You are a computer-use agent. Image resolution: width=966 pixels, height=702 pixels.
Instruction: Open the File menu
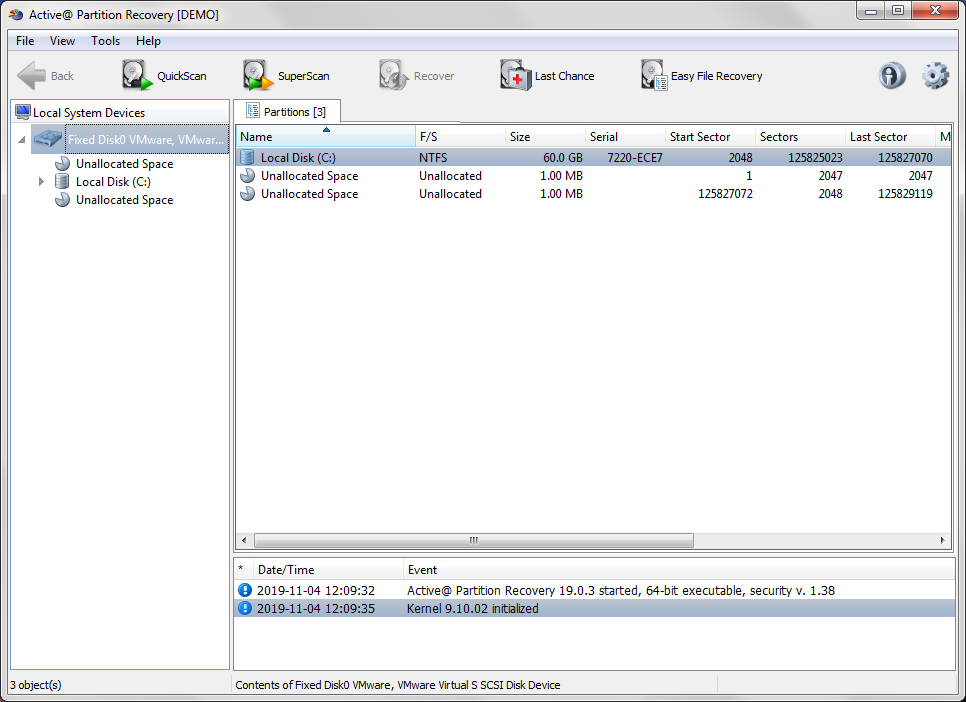click(25, 41)
